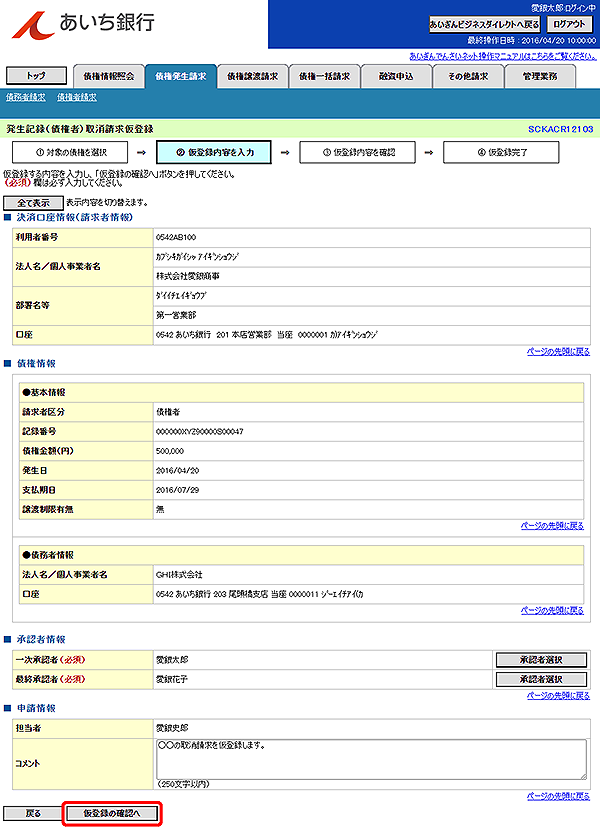This screenshot has height=829, width=600.
Task: Click the 申請情報 section heading
Action: click(x=36, y=708)
